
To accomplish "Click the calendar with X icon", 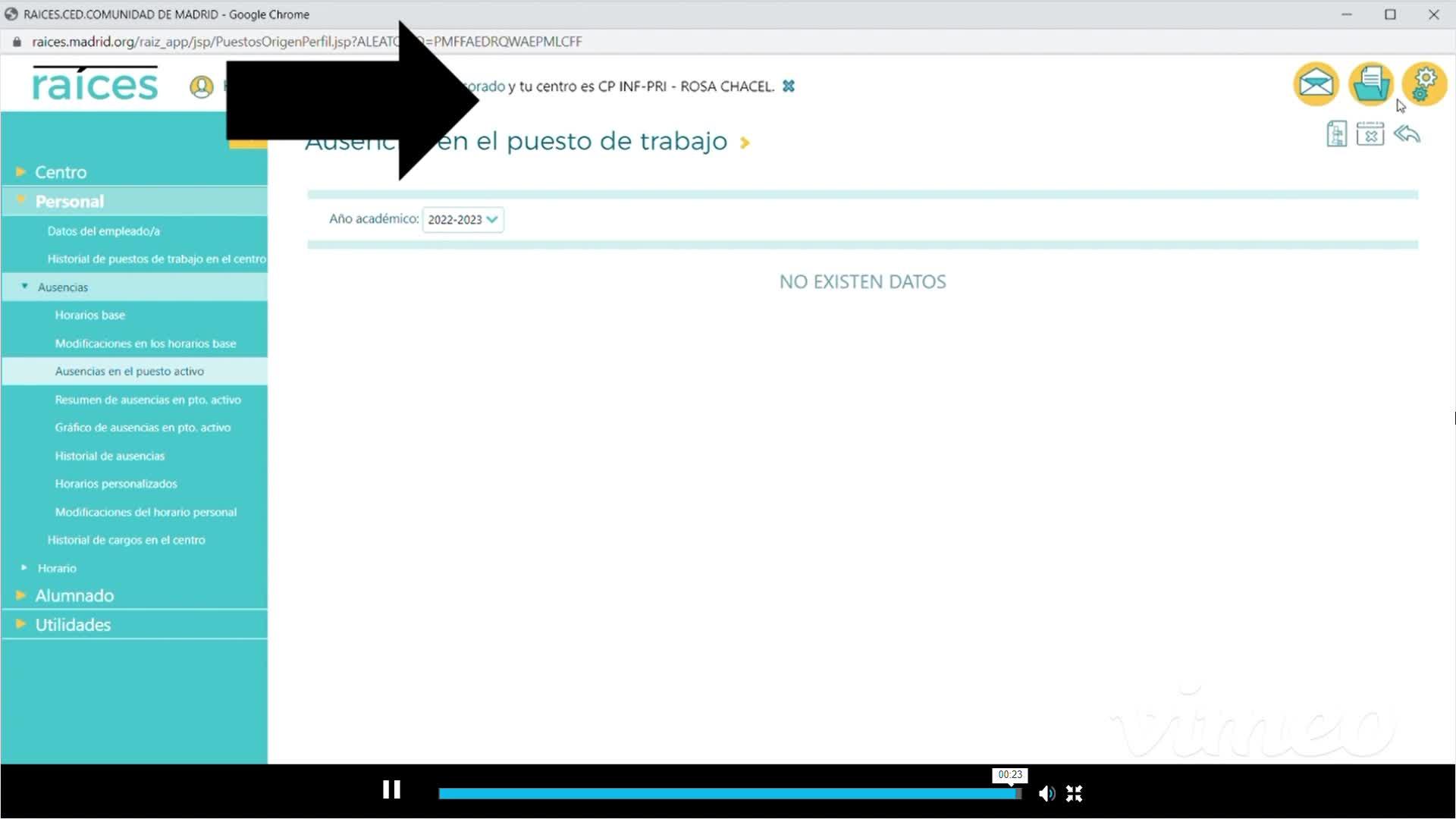I will pos(1370,134).
